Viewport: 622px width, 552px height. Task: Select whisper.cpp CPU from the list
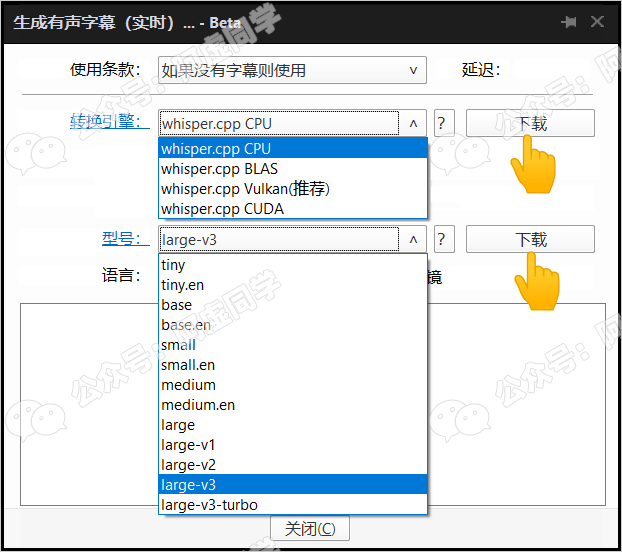tap(293, 148)
